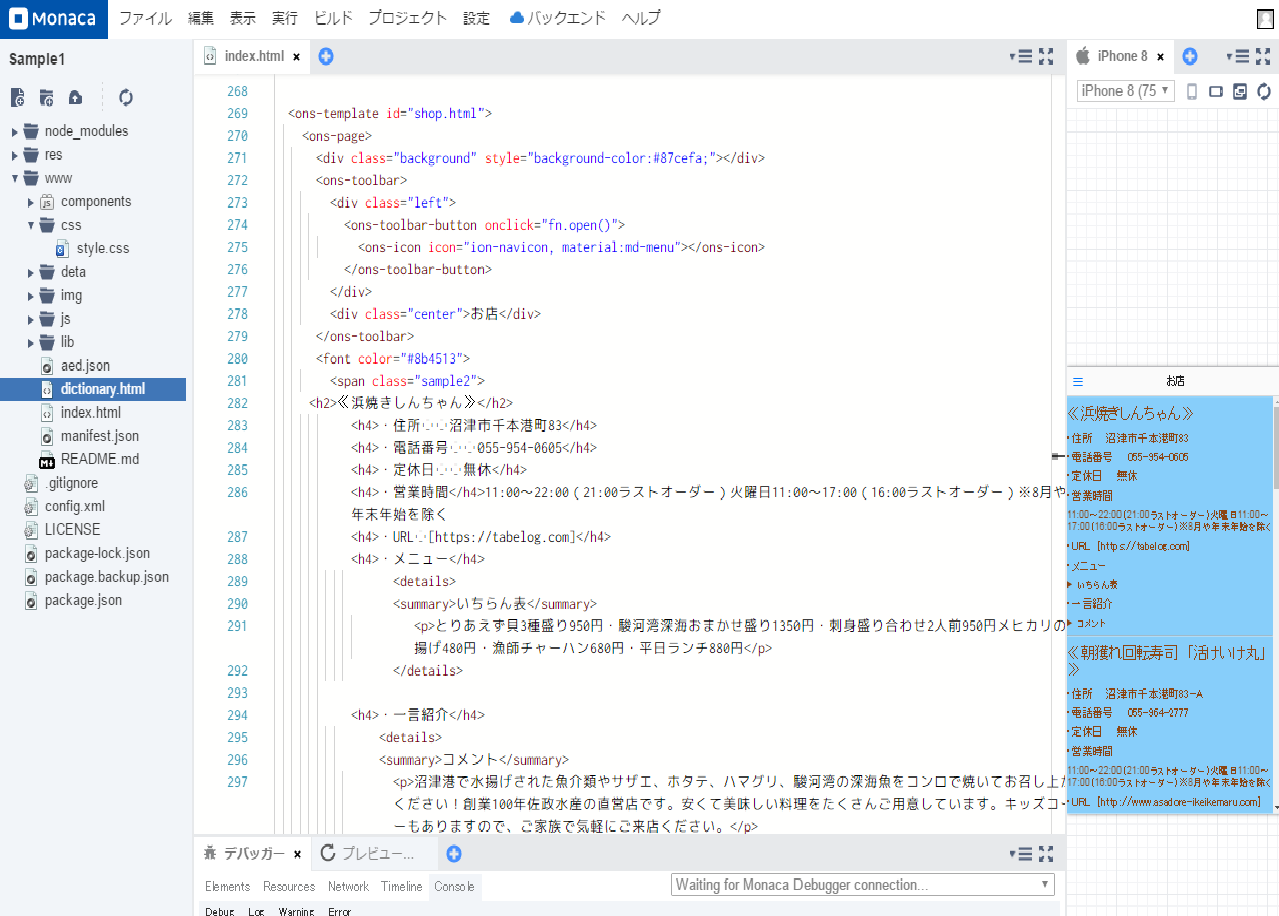Enable the Error console filter
Viewport: 1279px width, 916px height.
click(x=340, y=911)
